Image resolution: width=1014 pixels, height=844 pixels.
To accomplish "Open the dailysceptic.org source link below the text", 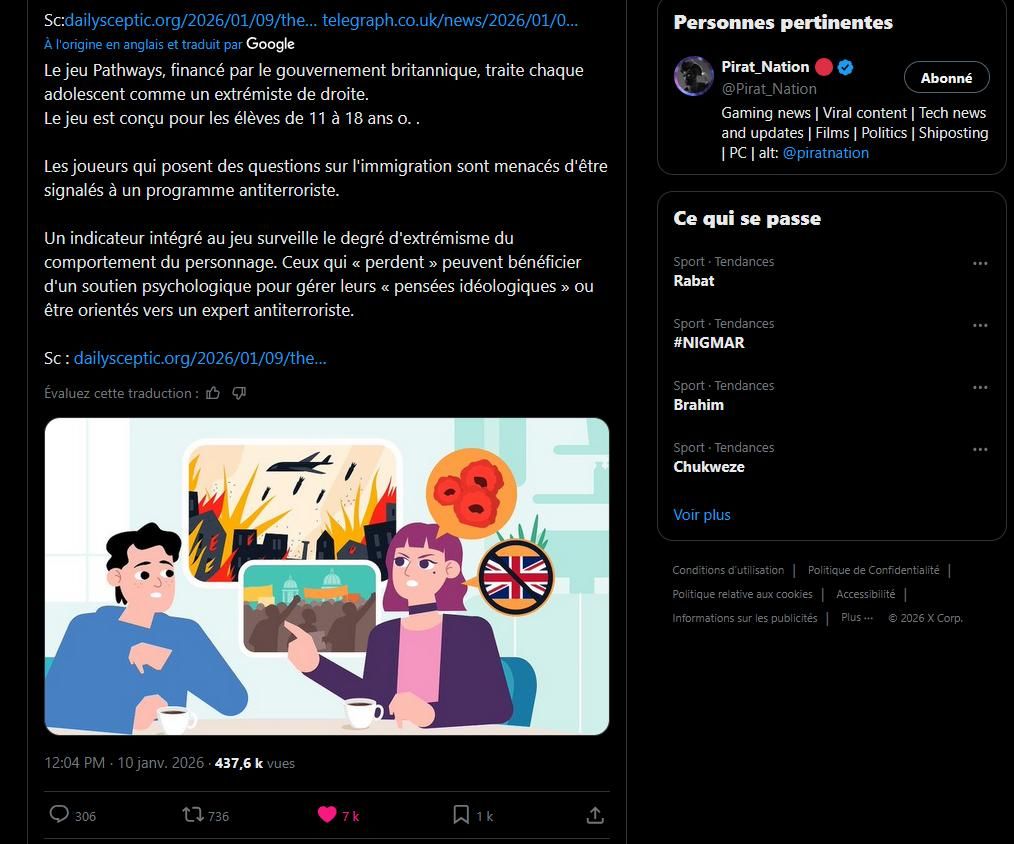I will (200, 358).
